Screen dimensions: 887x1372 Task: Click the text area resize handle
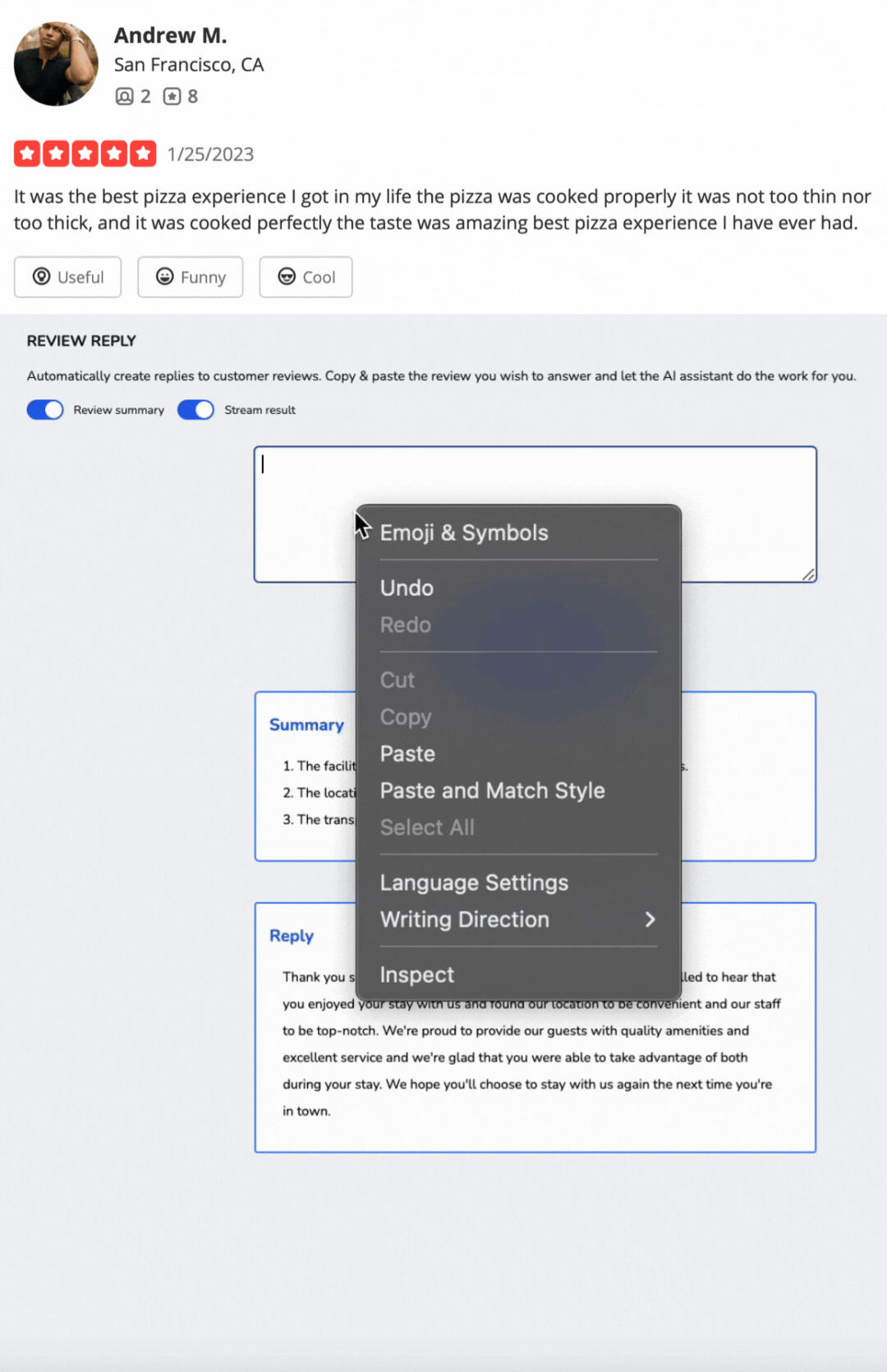[x=809, y=575]
